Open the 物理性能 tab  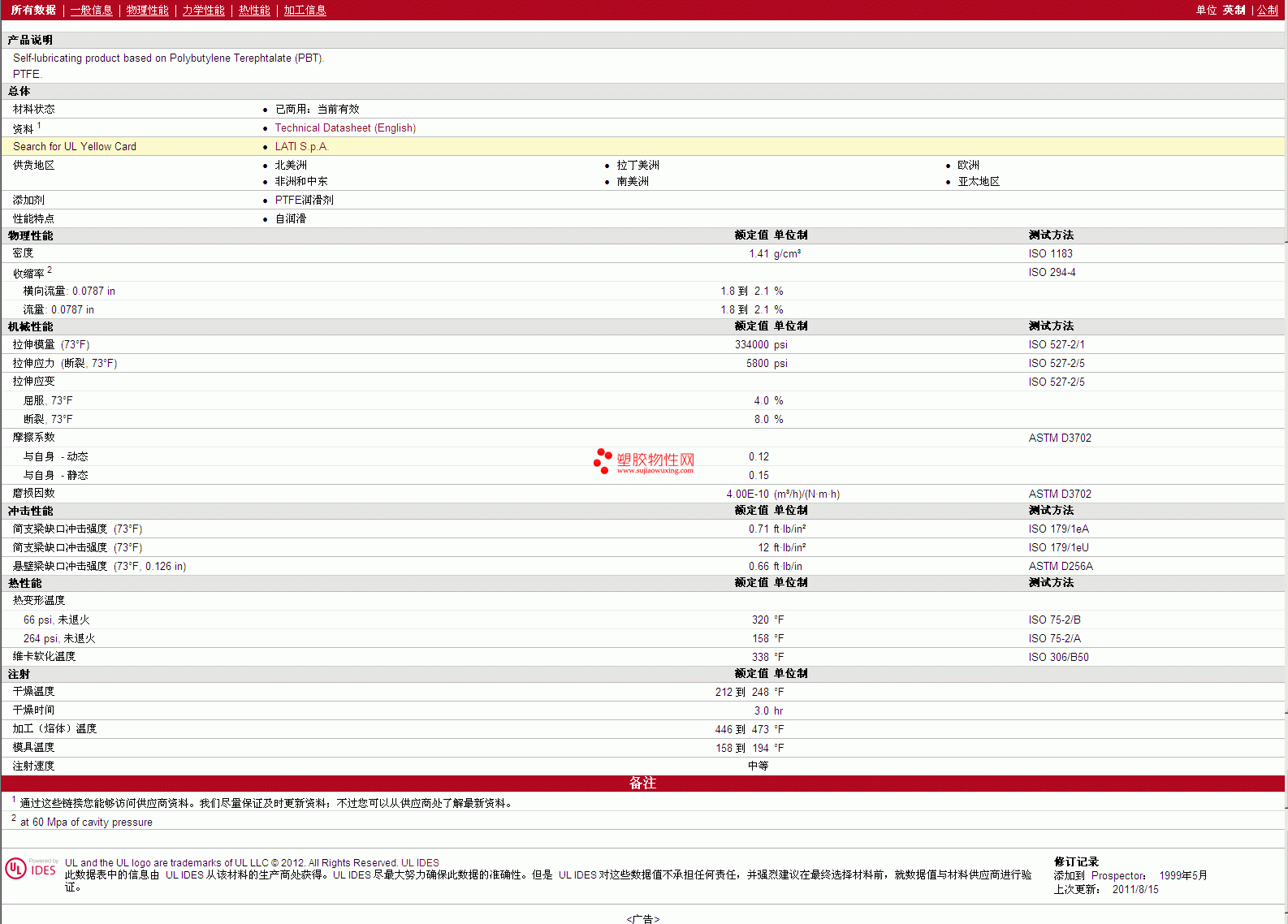pyautogui.click(x=147, y=11)
